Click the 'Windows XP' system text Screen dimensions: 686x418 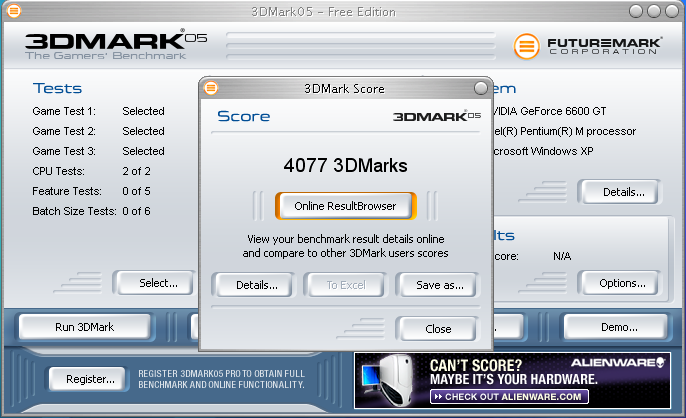[562, 151]
